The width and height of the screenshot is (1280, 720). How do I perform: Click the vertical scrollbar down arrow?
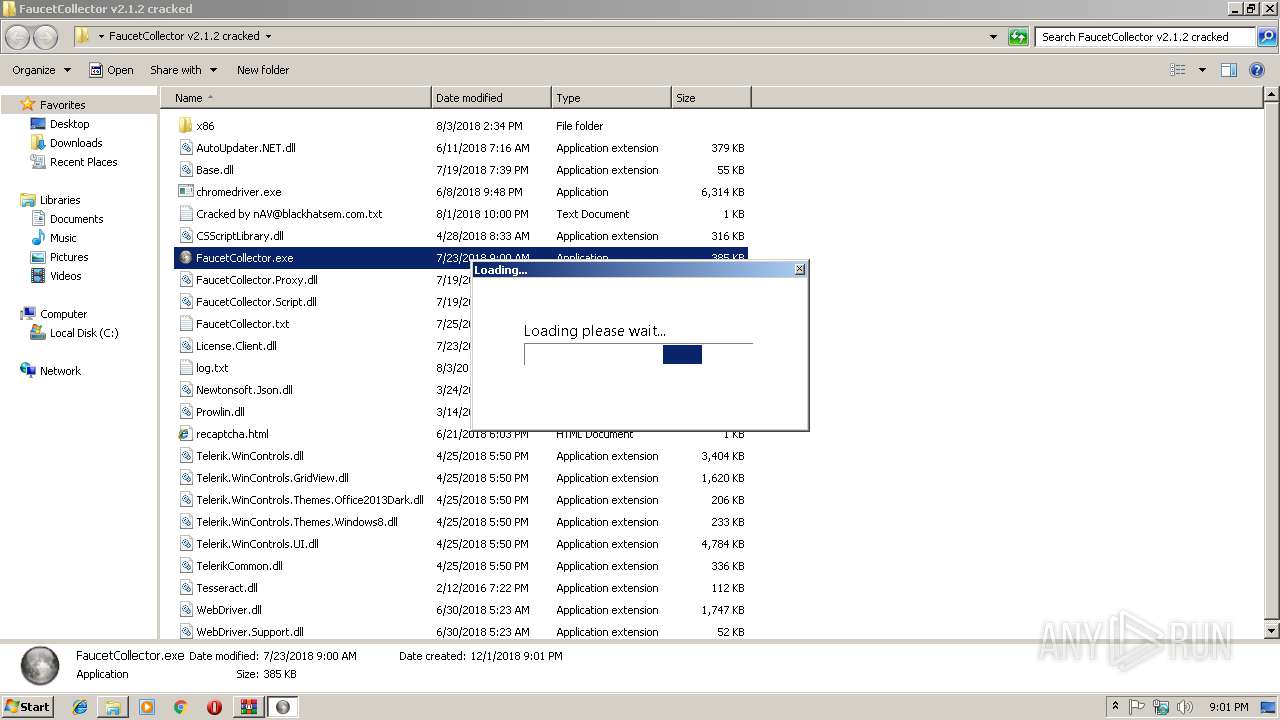tap(1272, 631)
